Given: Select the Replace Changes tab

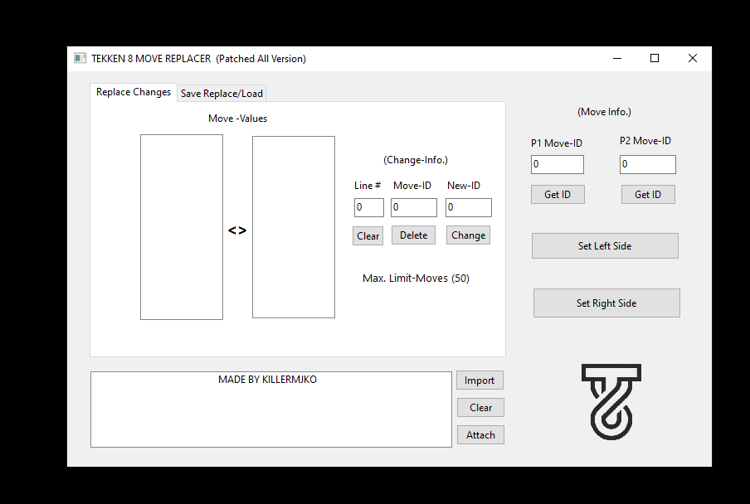Looking at the screenshot, I should pos(133,92).
